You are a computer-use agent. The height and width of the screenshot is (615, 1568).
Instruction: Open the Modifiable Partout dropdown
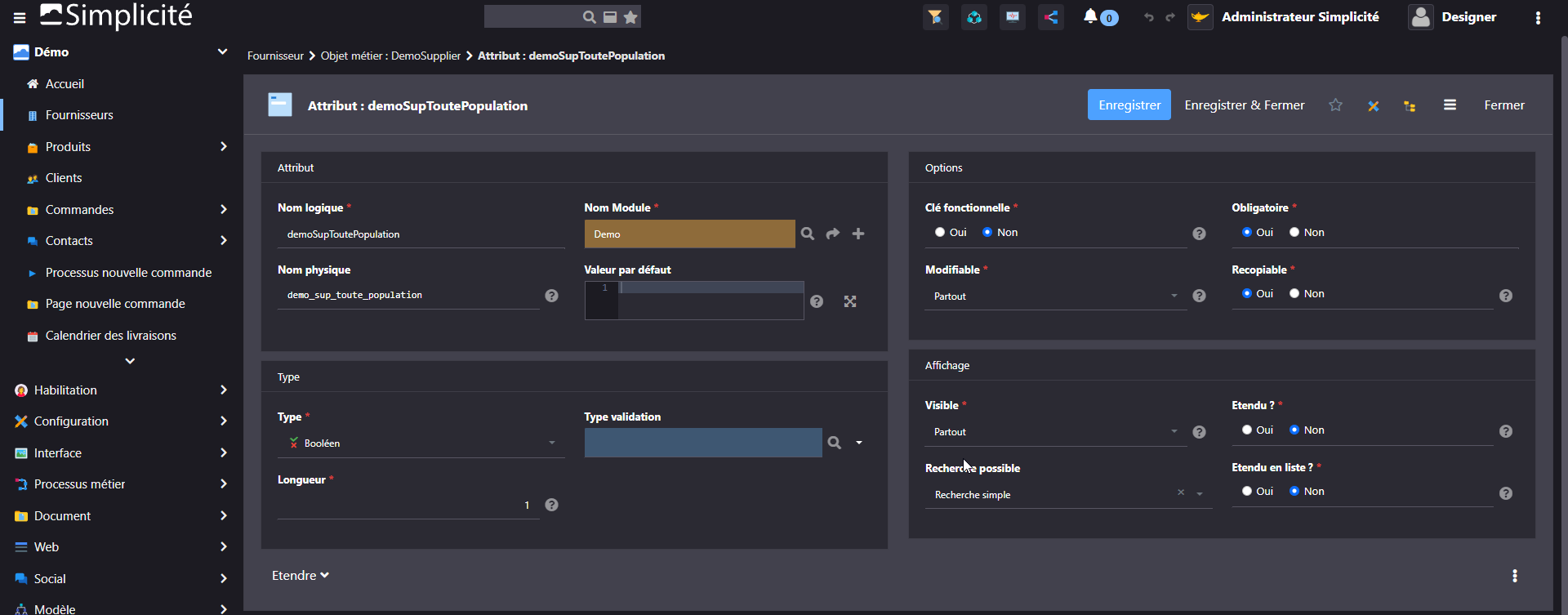(1056, 296)
